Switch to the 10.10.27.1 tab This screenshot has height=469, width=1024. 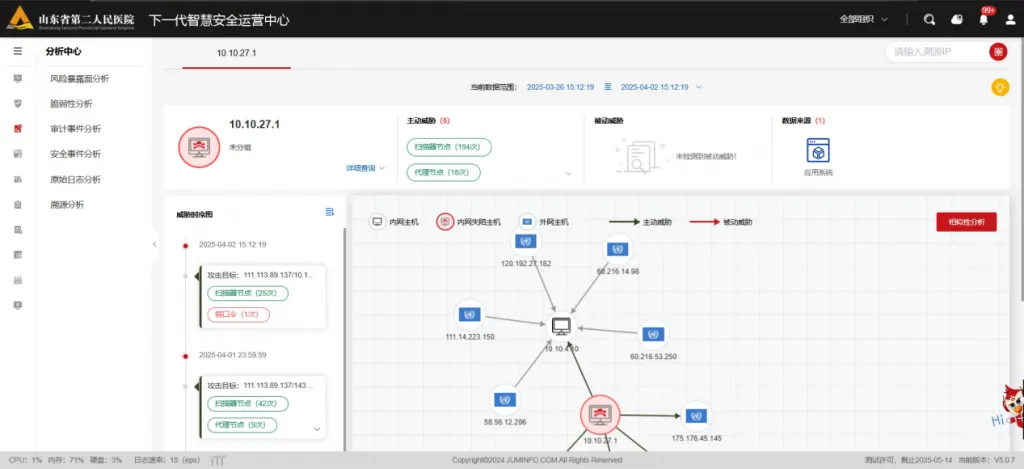237,52
